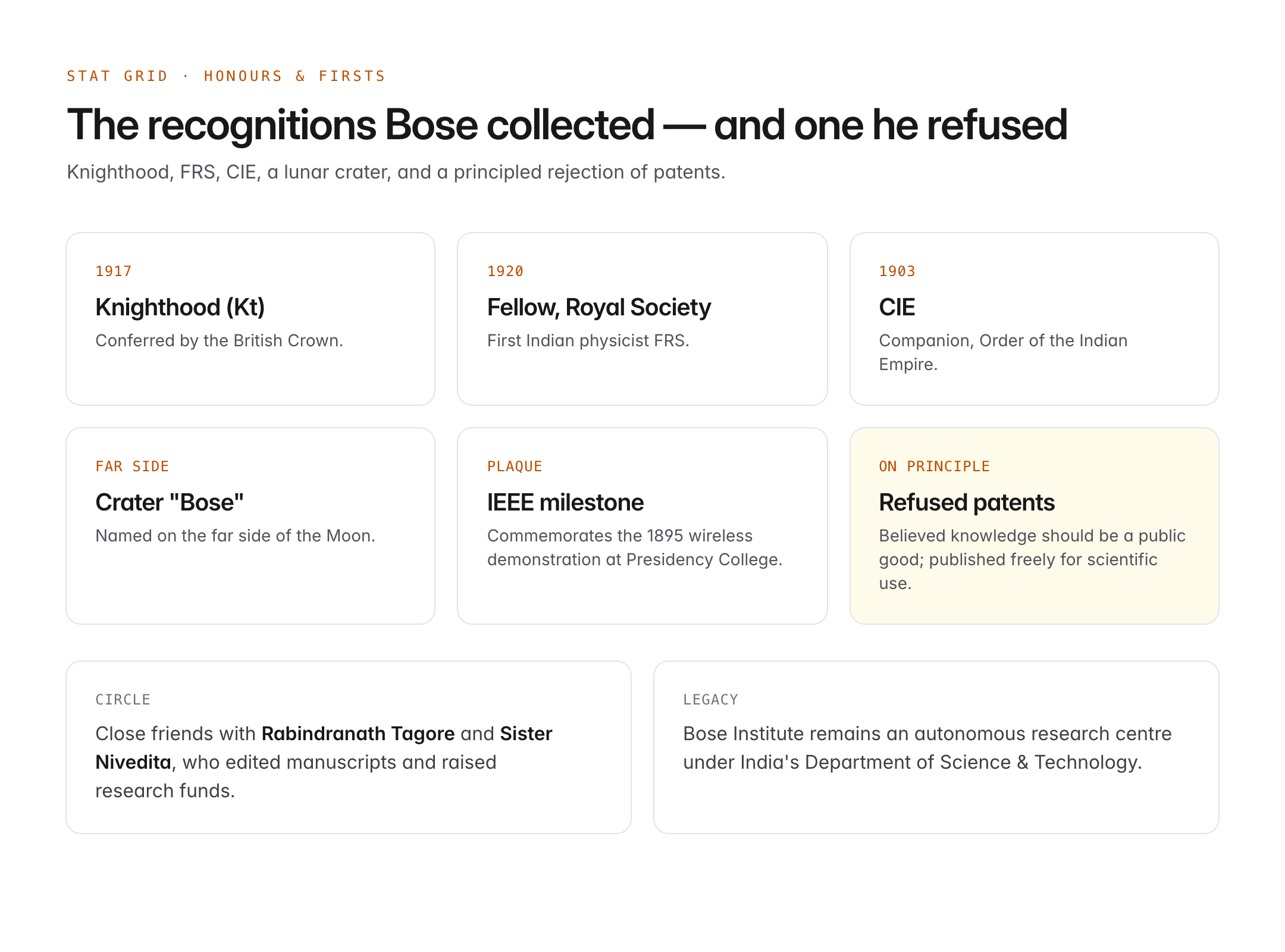Screen dimensions: 1285x952
Task: Click the bold Rabindranath Tagore name
Action: coord(358,734)
